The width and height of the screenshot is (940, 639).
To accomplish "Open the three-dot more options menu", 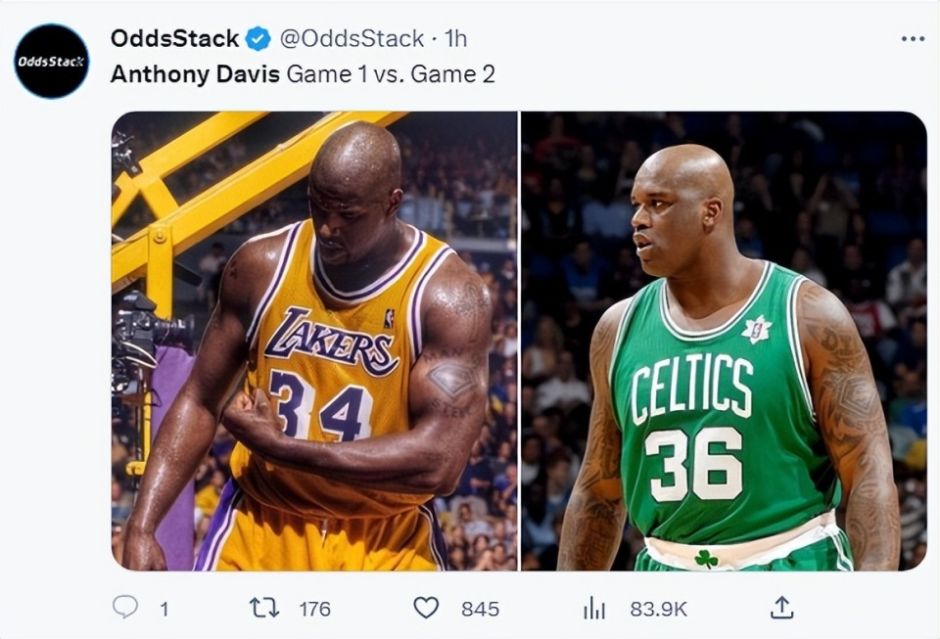I will (x=912, y=38).
